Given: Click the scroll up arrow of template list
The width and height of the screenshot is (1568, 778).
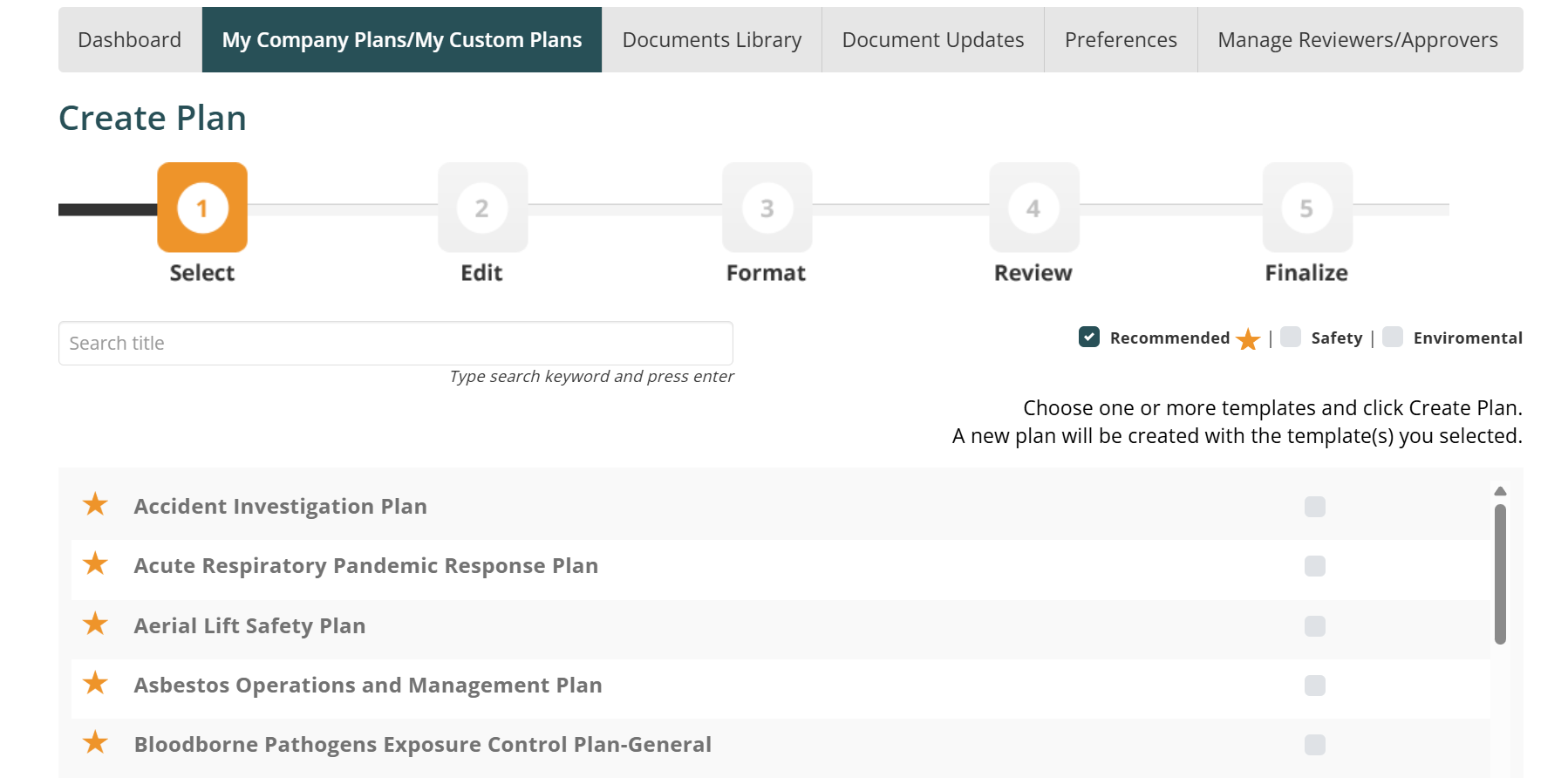Looking at the screenshot, I should point(1500,491).
